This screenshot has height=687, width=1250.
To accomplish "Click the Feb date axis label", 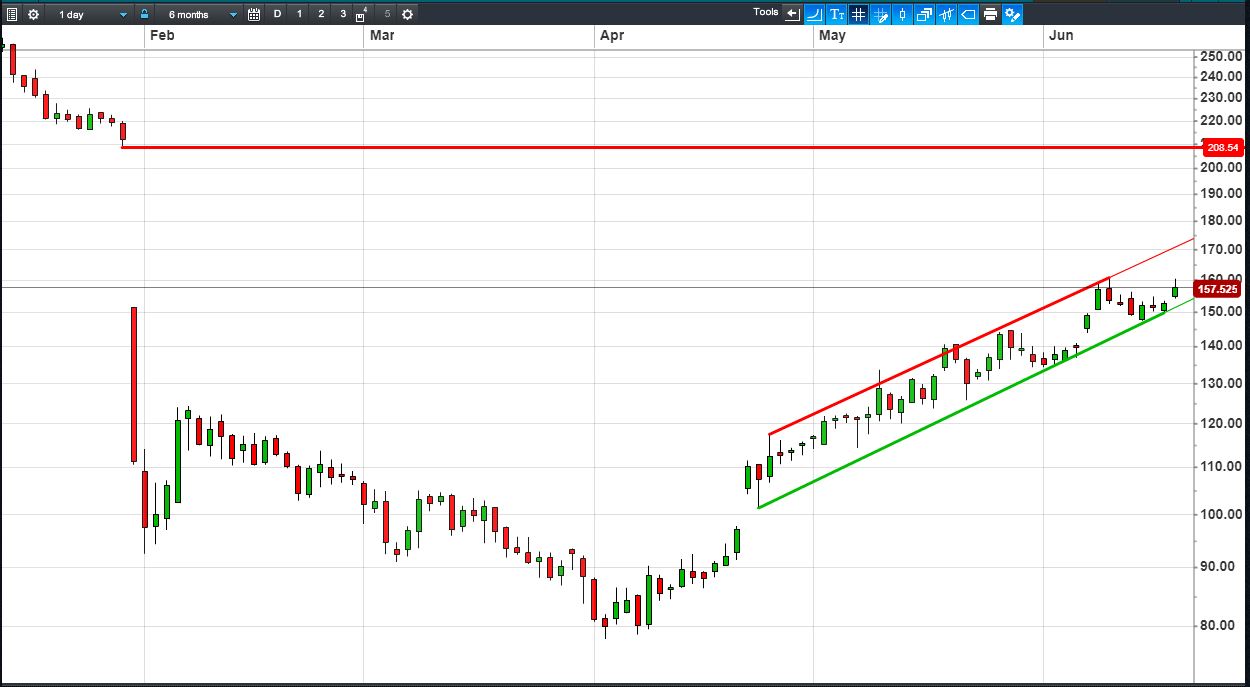I will coord(161,35).
